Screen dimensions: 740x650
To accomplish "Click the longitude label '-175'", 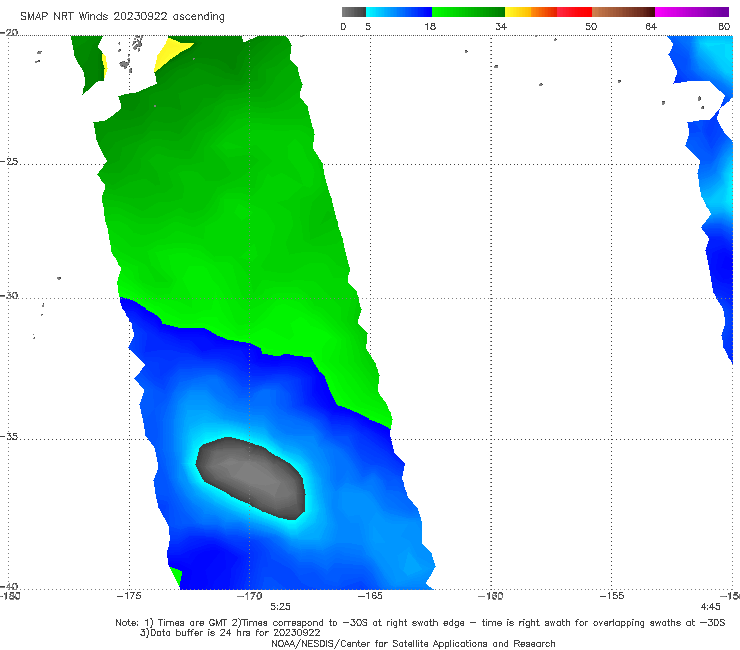I will pyautogui.click(x=129, y=596).
